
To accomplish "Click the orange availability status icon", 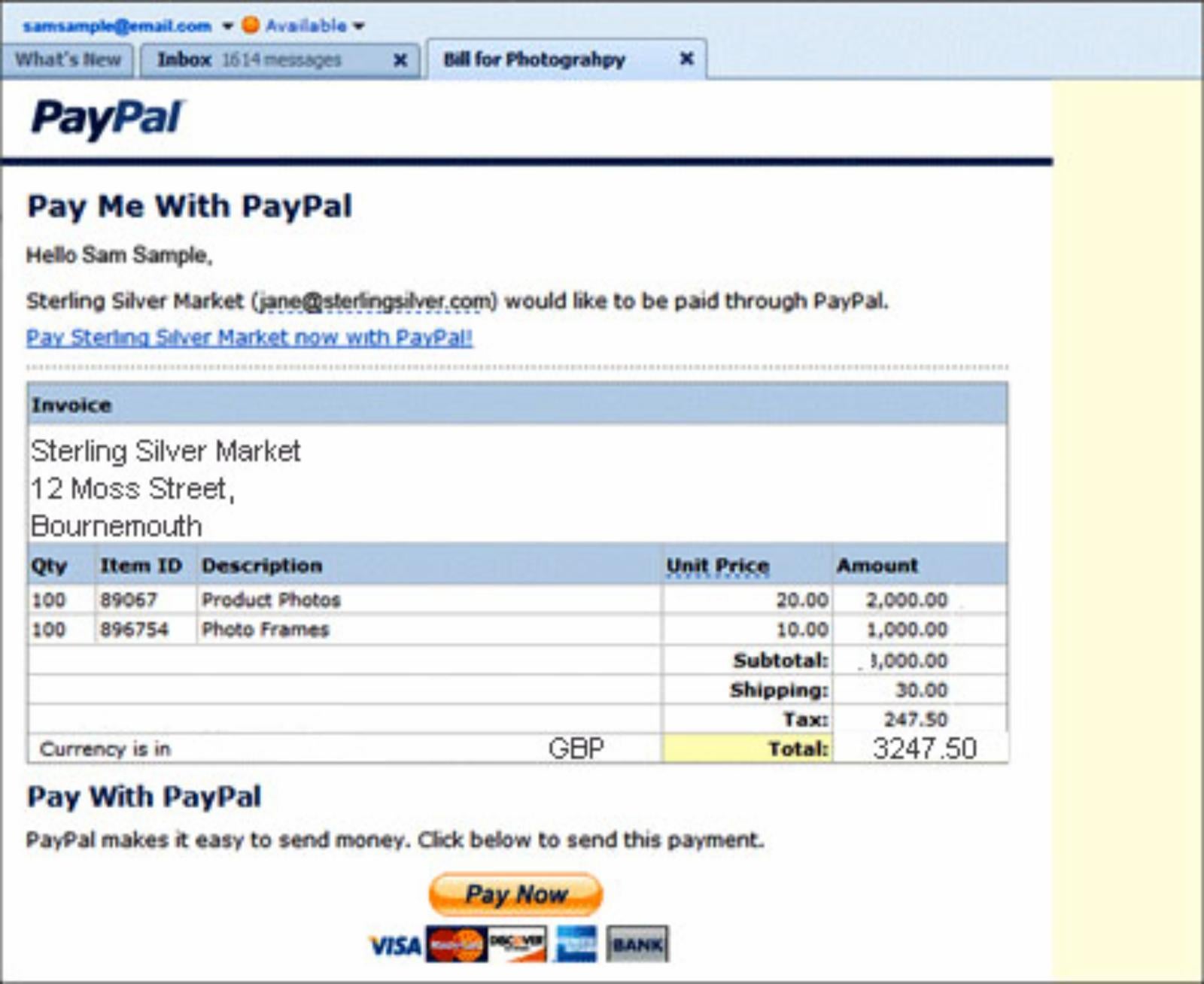I will (251, 25).
